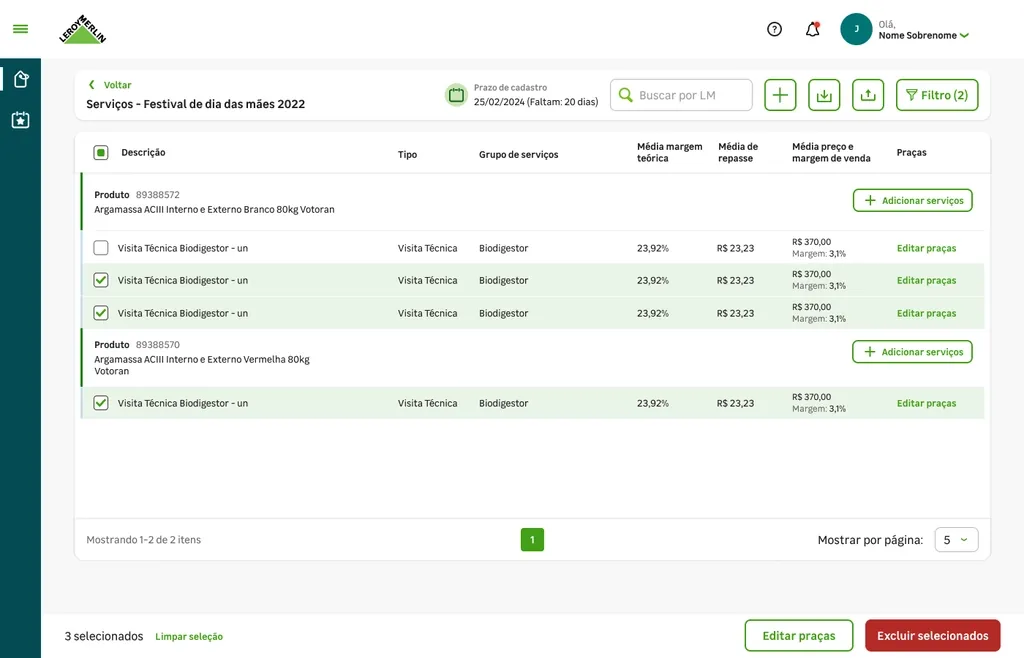Screen dimensions: 1024x658
Task: Select the Argamassa ACIII Vermelha 80kg product name
Action: 202,366
